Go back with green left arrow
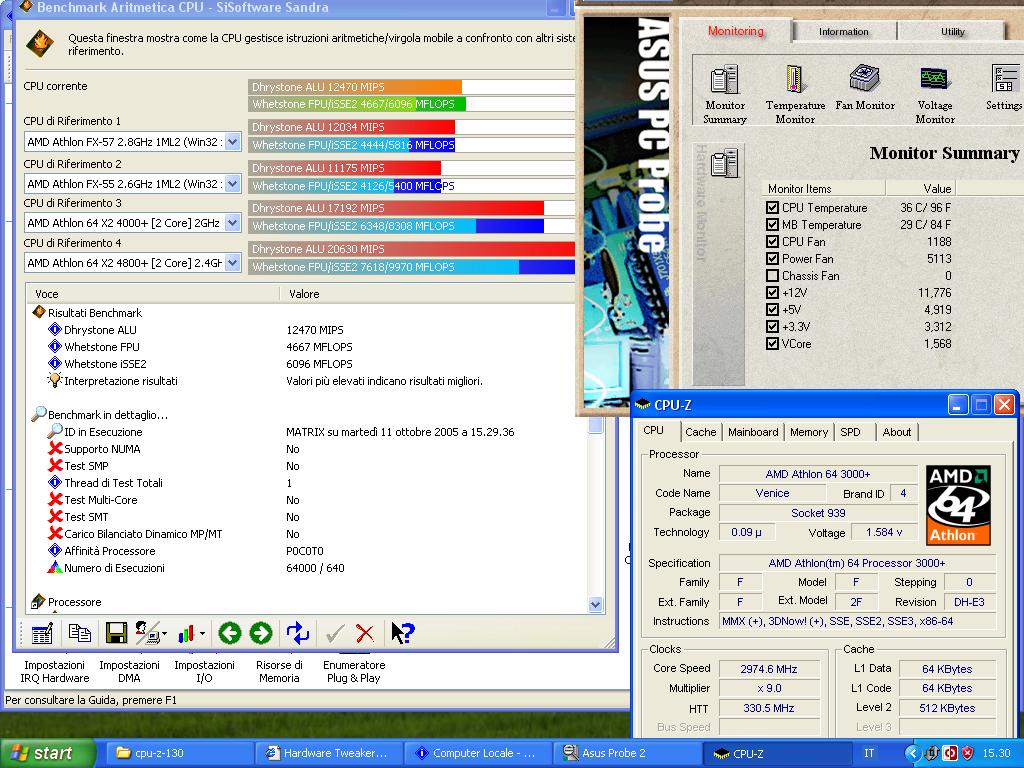Image resolution: width=1024 pixels, height=768 pixels. (230, 633)
